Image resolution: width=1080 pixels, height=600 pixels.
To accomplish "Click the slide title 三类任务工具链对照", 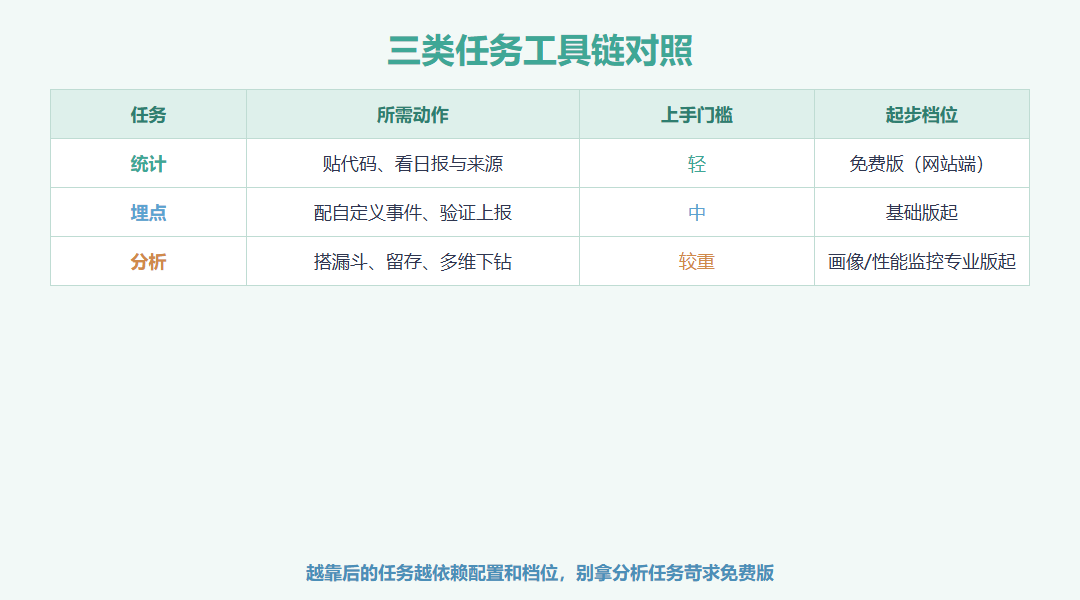I will coord(540,51).
